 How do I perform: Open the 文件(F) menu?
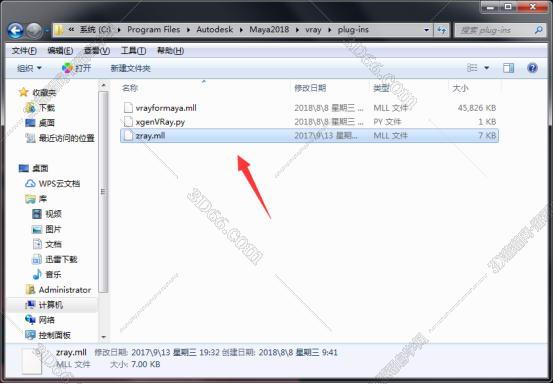(x=24, y=51)
